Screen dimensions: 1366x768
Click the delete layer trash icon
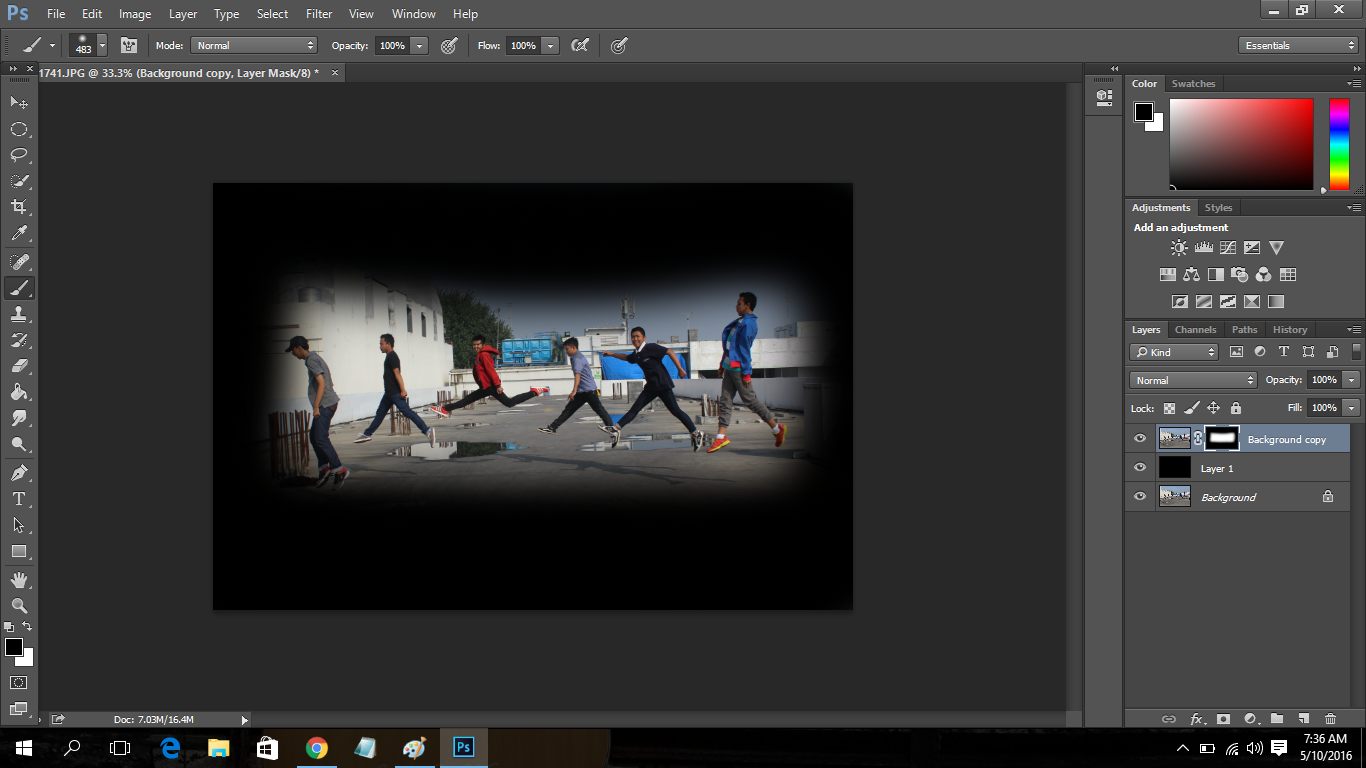1330,718
